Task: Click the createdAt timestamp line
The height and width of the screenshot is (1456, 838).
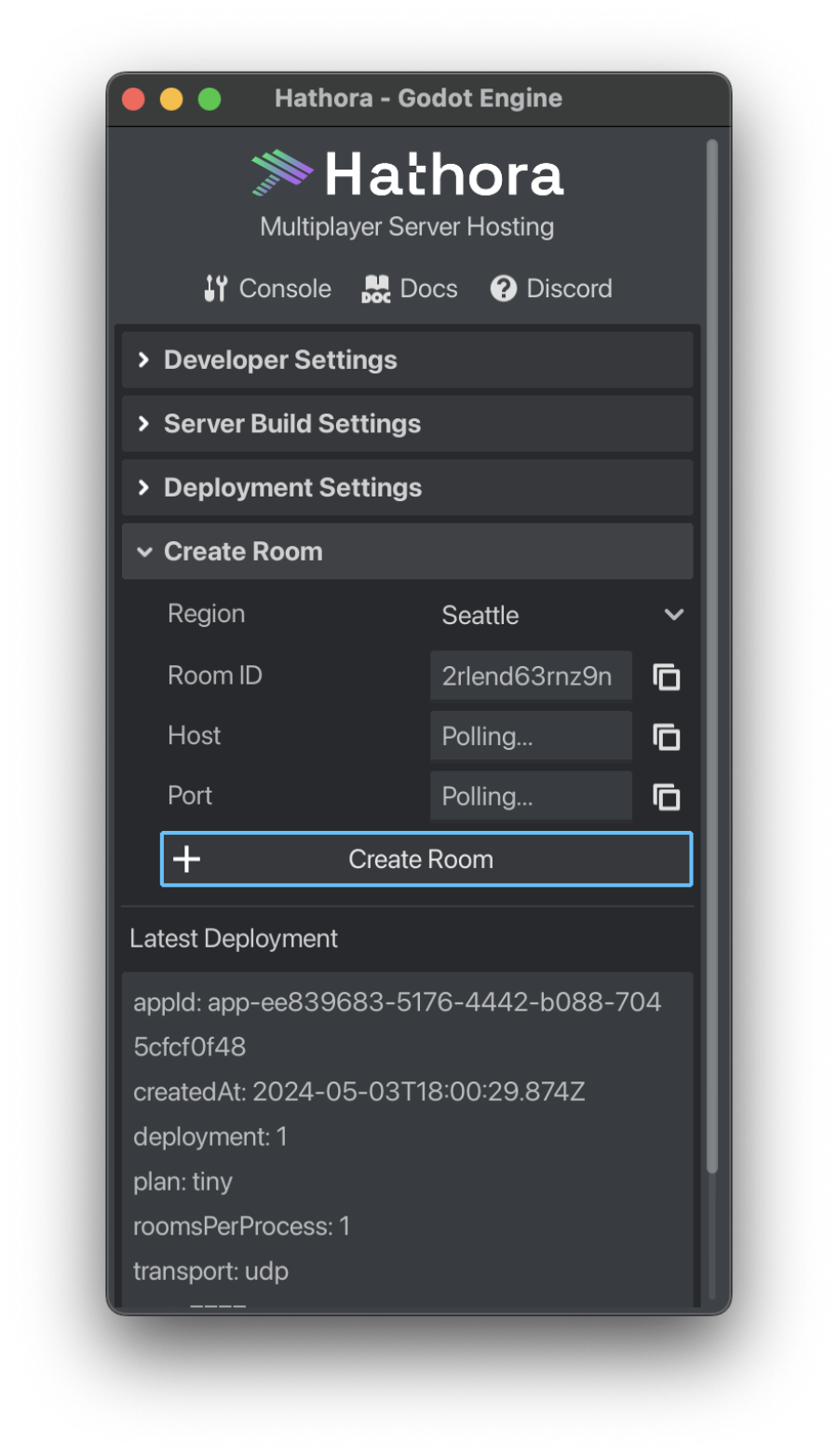Action: 359,1092
